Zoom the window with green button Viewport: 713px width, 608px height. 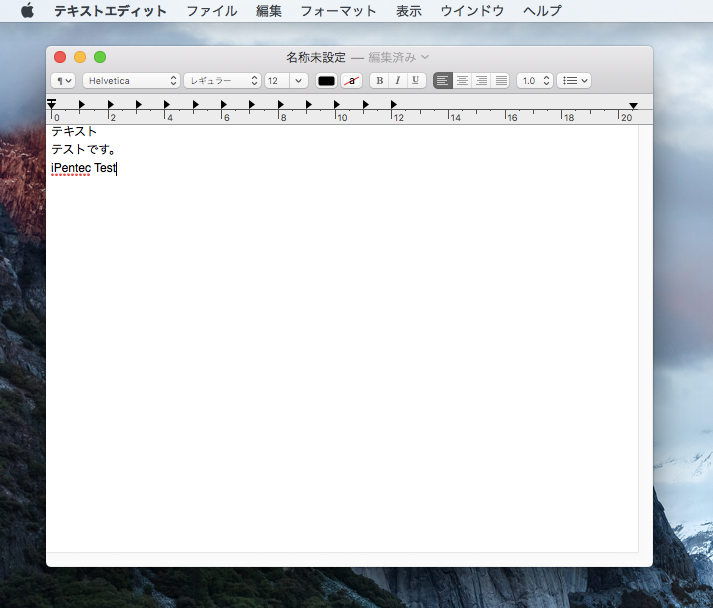[x=100, y=57]
